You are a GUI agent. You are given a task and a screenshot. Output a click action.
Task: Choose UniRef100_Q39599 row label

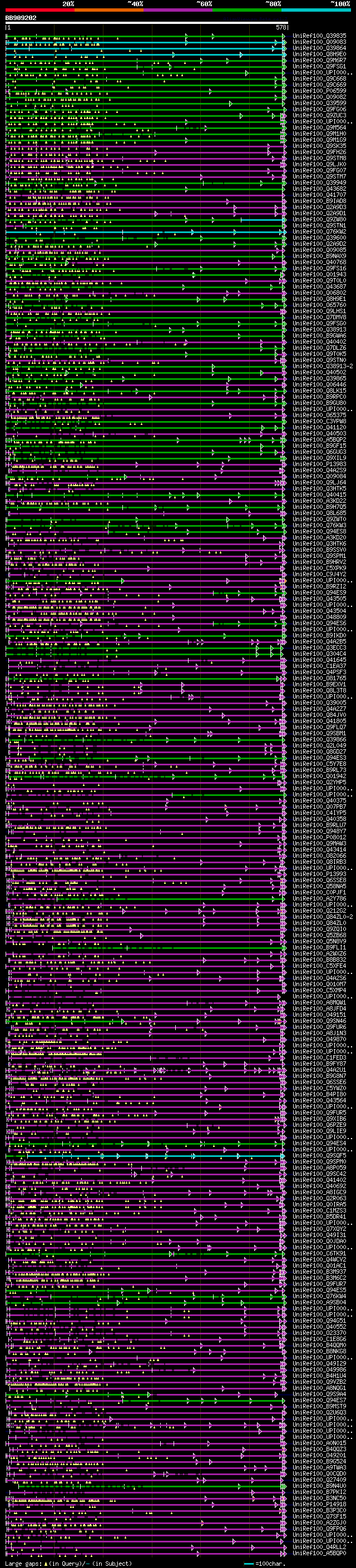click(319, 103)
